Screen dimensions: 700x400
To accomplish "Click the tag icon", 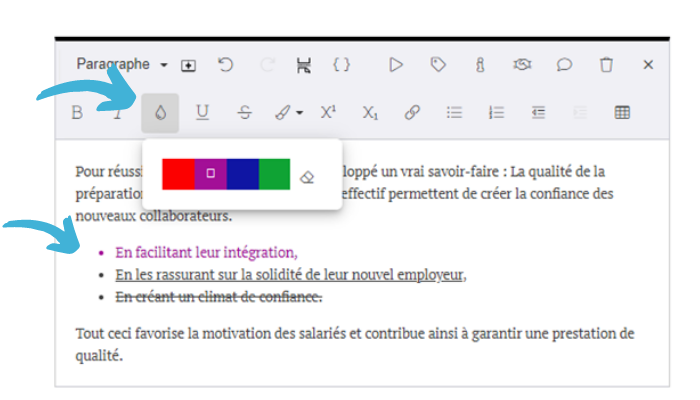I will pos(438,64).
